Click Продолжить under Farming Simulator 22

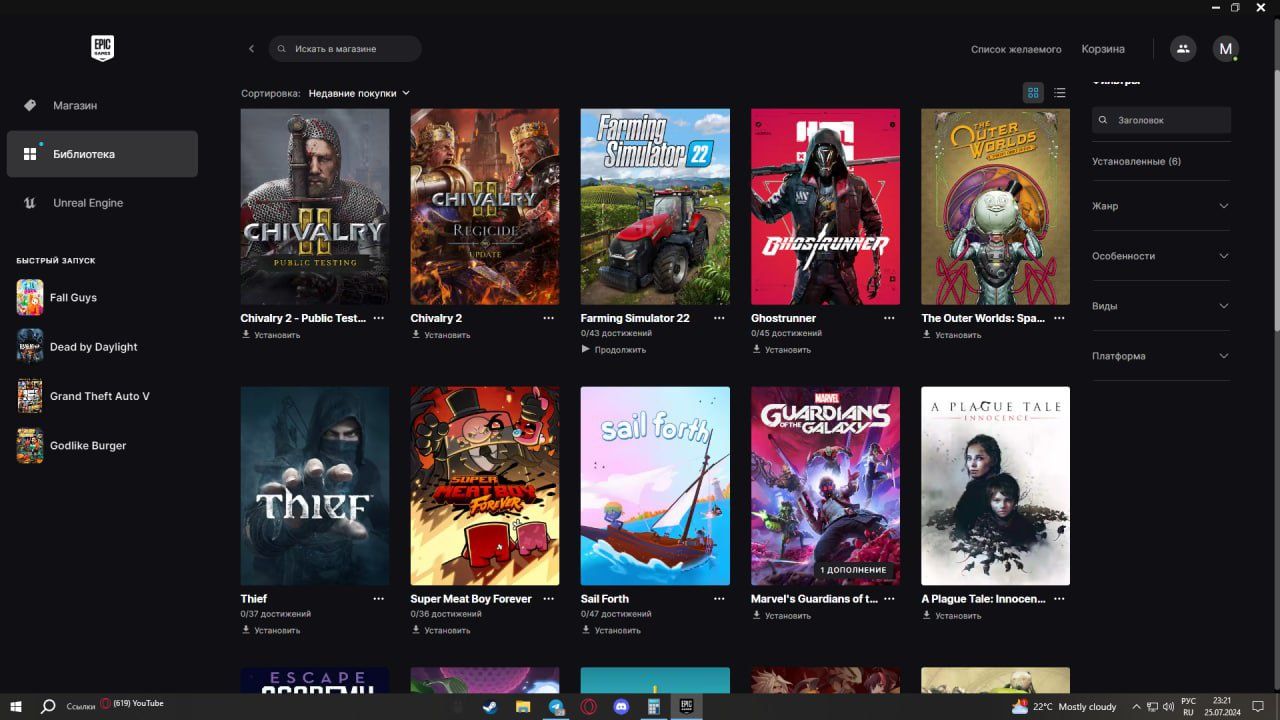pyautogui.click(x=614, y=350)
